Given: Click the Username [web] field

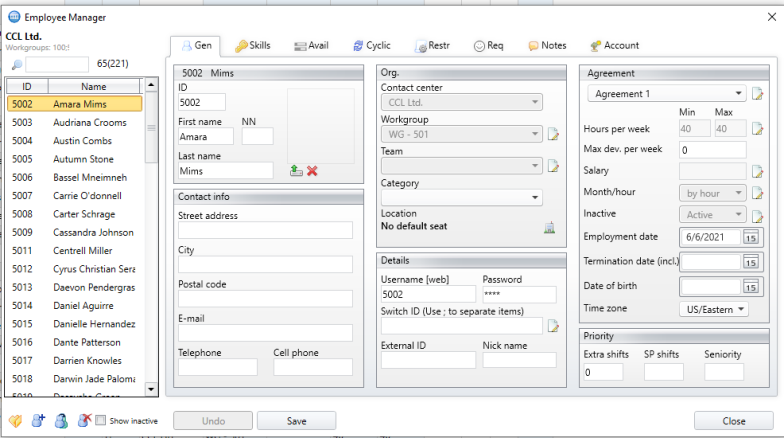Looking at the screenshot, I should (x=428, y=294).
